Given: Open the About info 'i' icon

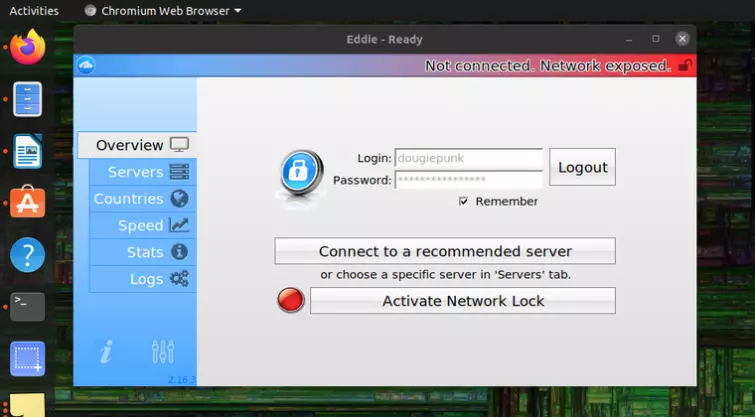Looking at the screenshot, I should (106, 352).
